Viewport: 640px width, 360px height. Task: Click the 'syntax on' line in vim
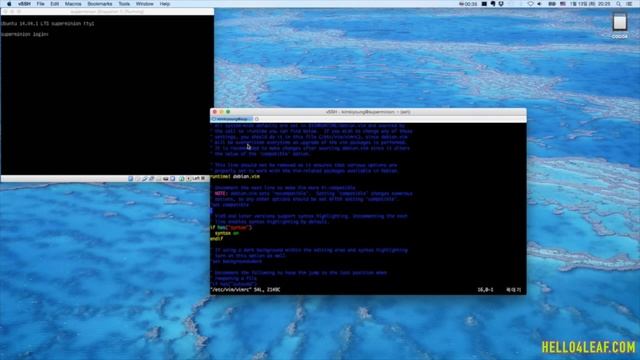[x=227, y=233]
